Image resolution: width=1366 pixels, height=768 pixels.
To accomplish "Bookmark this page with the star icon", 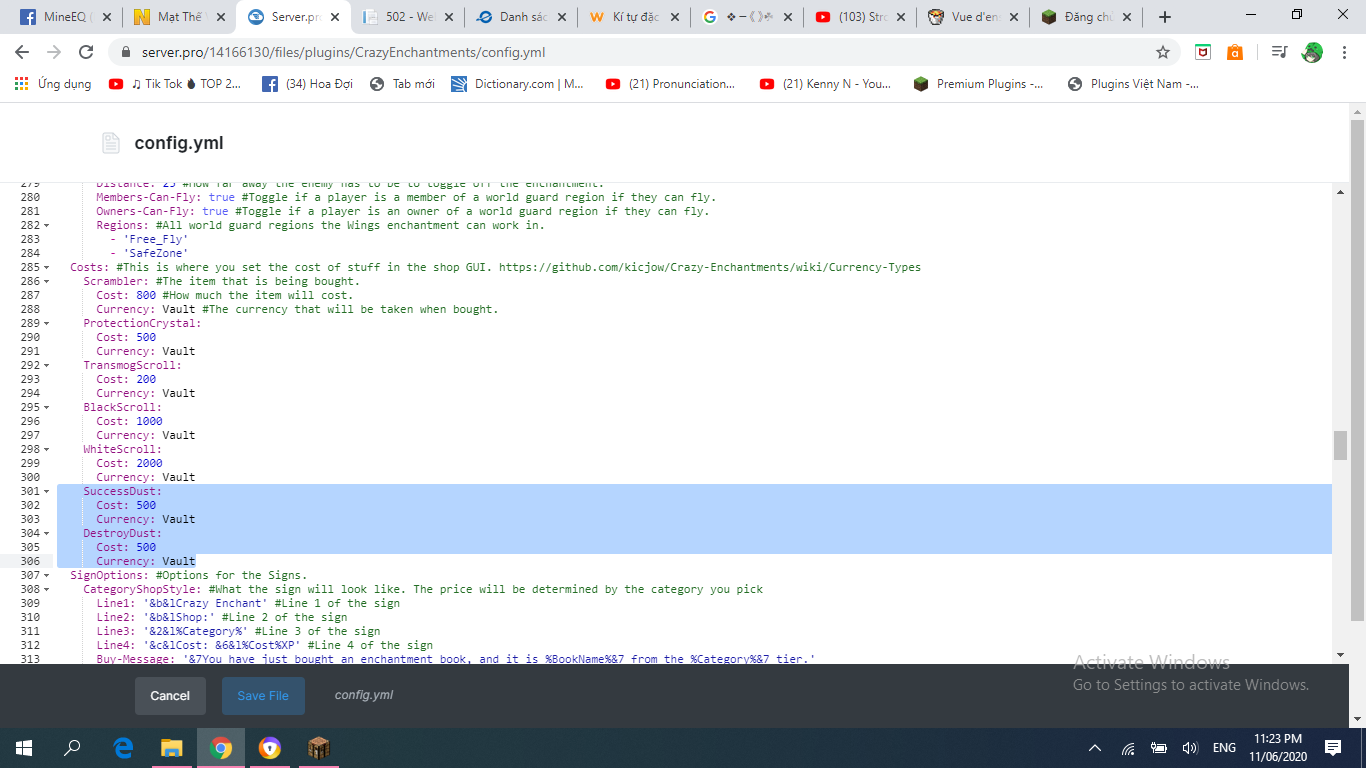I will pyautogui.click(x=1163, y=53).
